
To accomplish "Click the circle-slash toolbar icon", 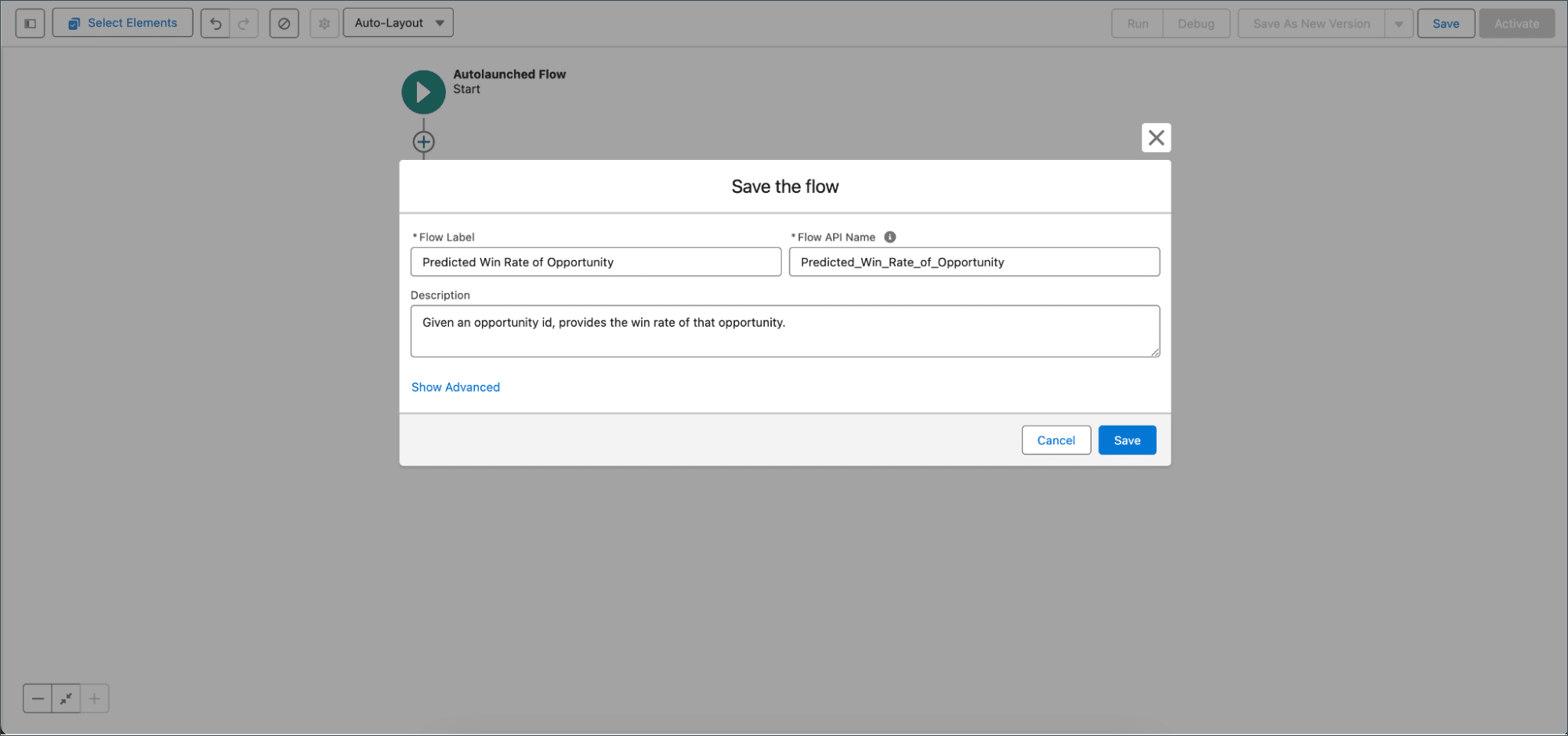I will point(284,24).
